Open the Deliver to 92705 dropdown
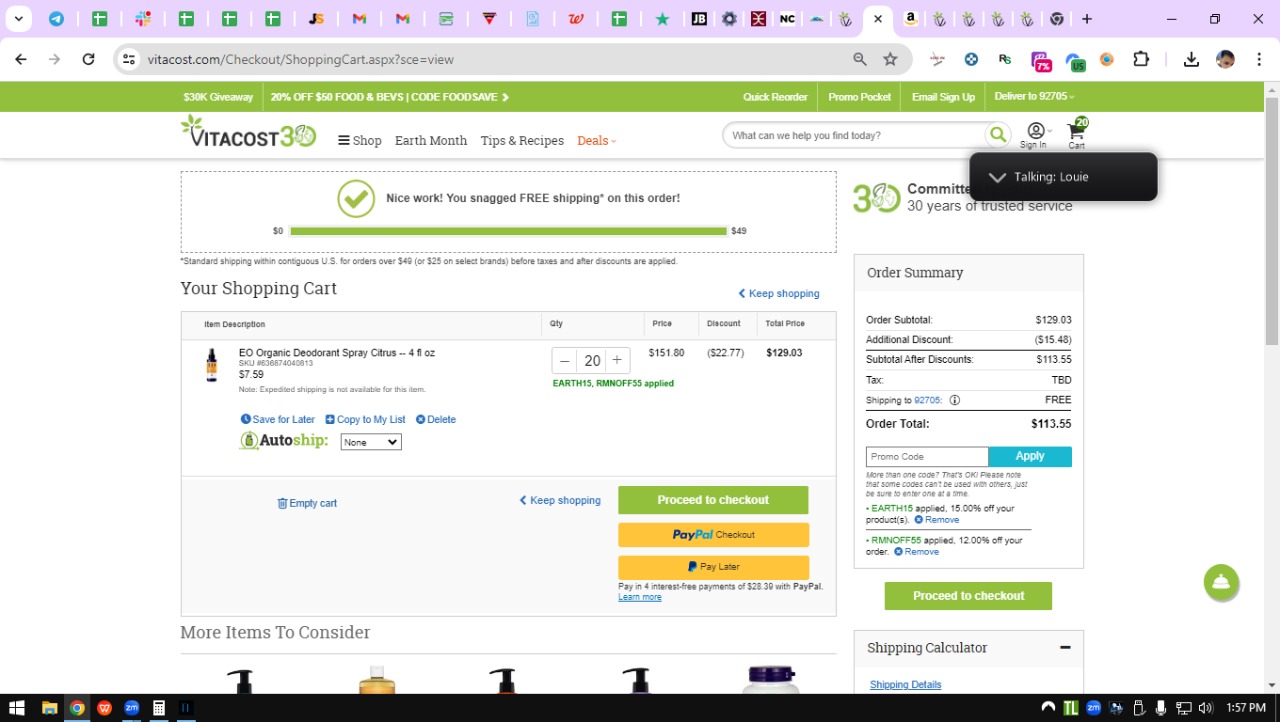Image resolution: width=1280 pixels, height=722 pixels. (x=1034, y=97)
